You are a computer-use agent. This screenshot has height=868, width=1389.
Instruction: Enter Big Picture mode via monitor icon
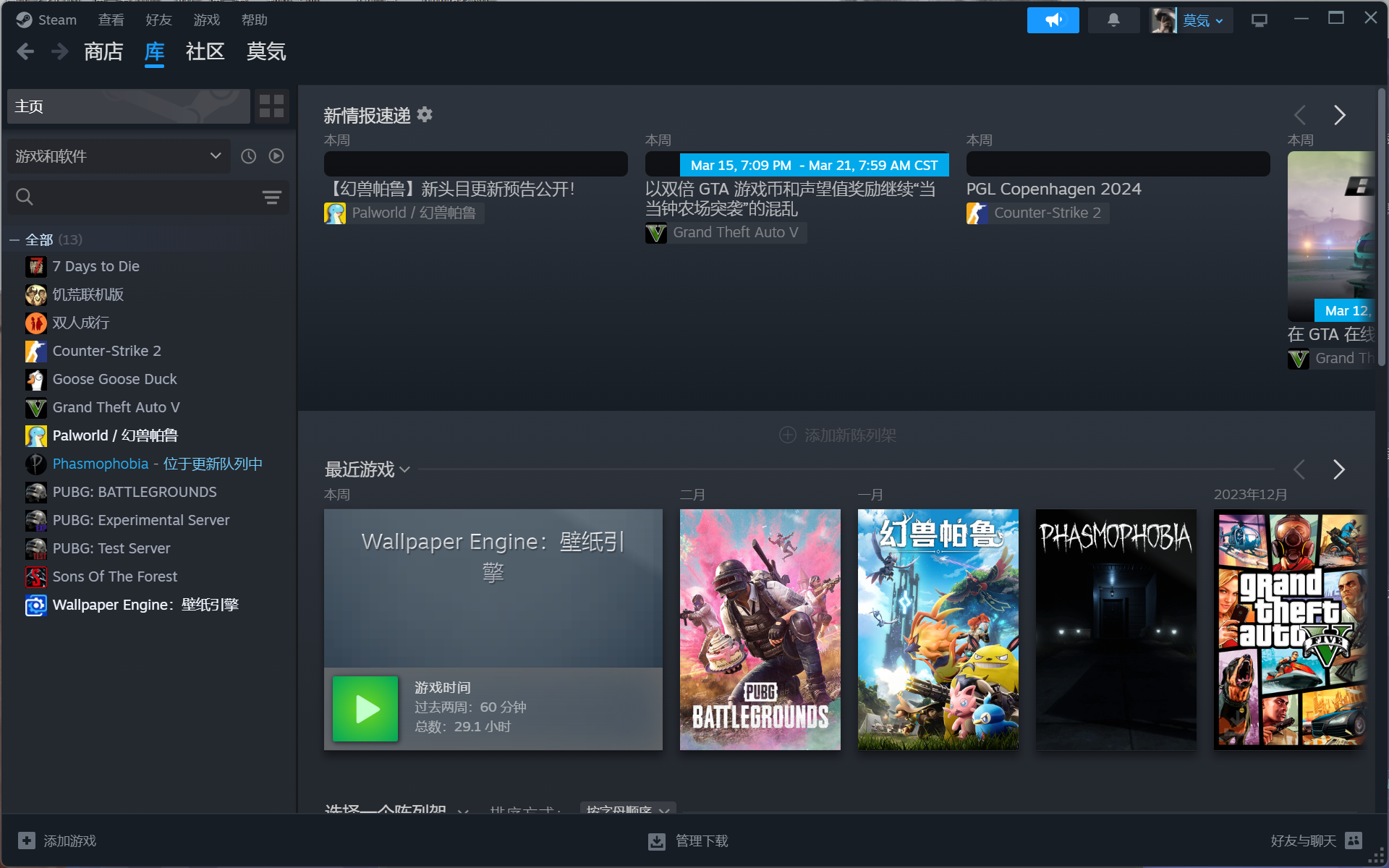point(1260,20)
